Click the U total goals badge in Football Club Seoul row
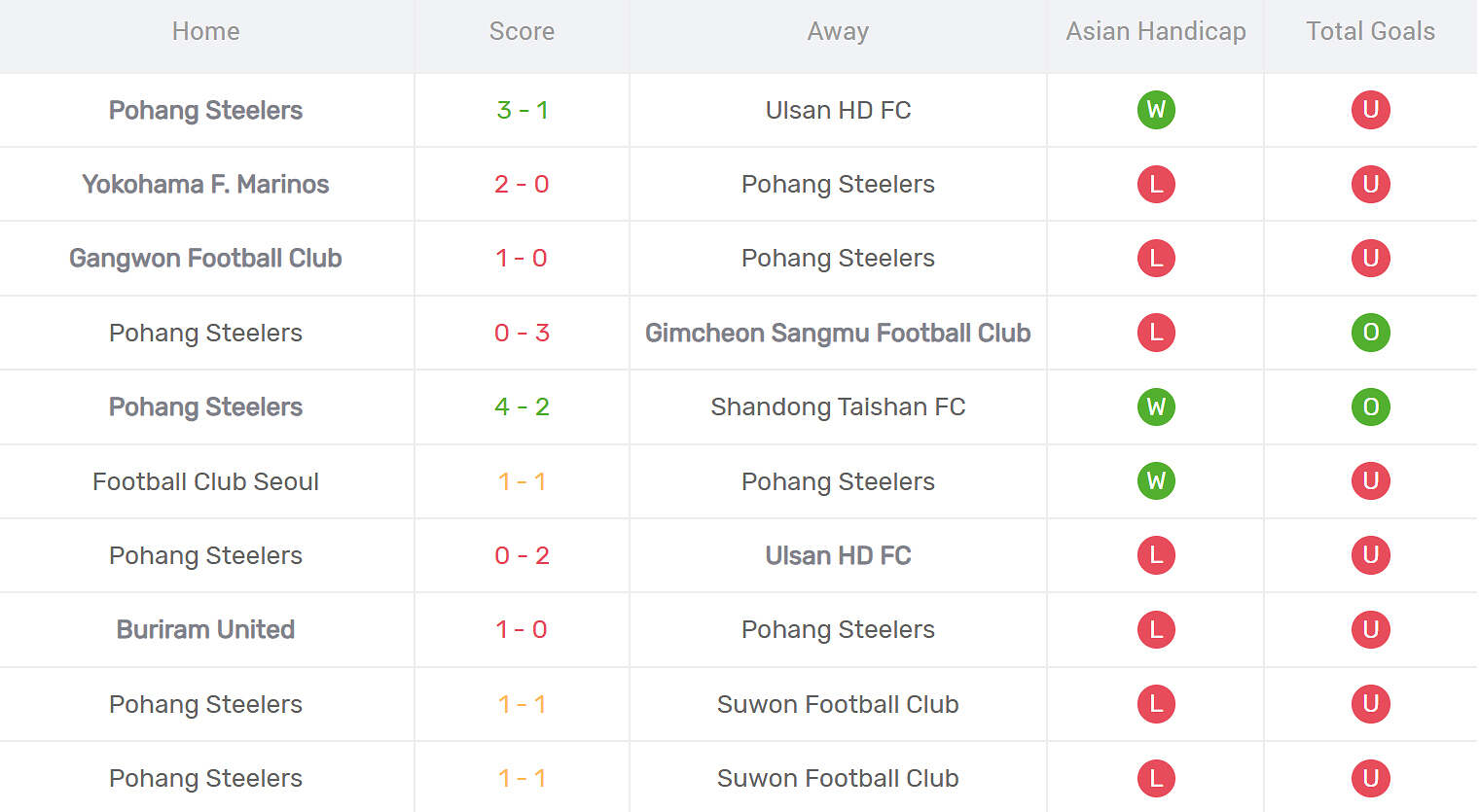Viewport: 1480px width, 812px height. 1370,481
